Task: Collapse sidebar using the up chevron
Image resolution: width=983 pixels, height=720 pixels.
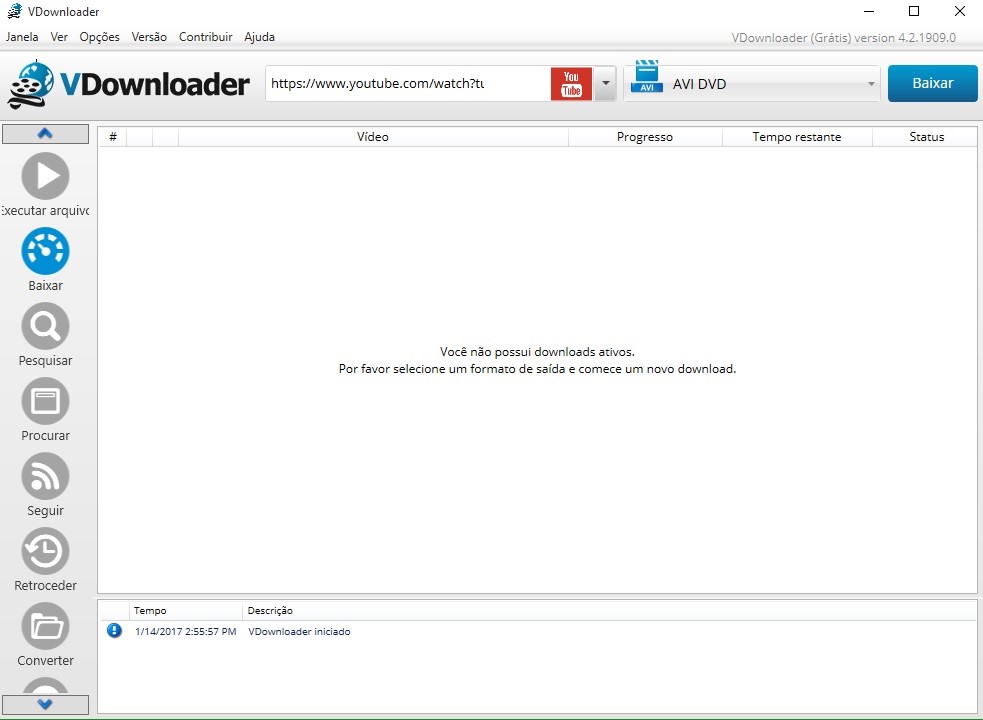Action: (x=45, y=134)
